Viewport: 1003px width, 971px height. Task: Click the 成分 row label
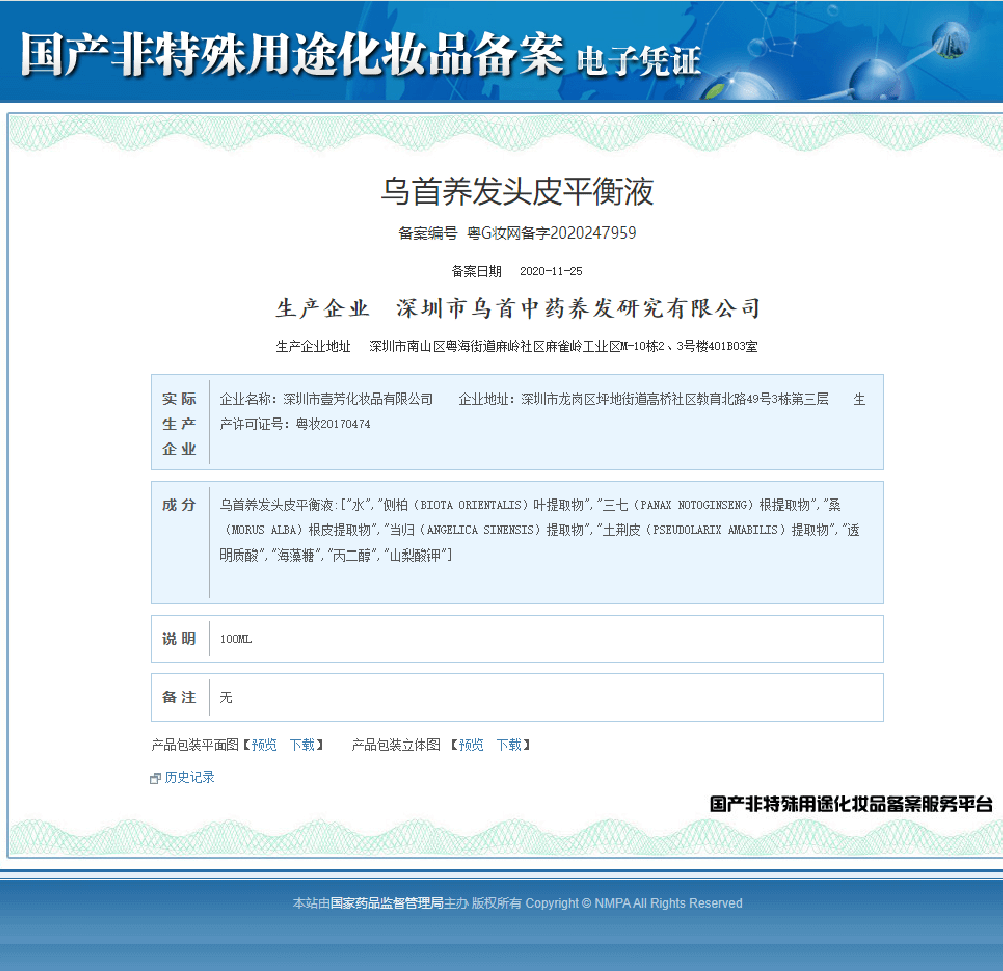click(179, 505)
